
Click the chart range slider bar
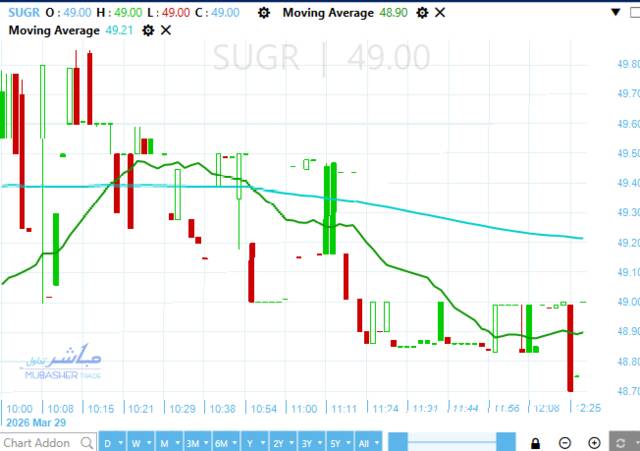click(x=452, y=443)
